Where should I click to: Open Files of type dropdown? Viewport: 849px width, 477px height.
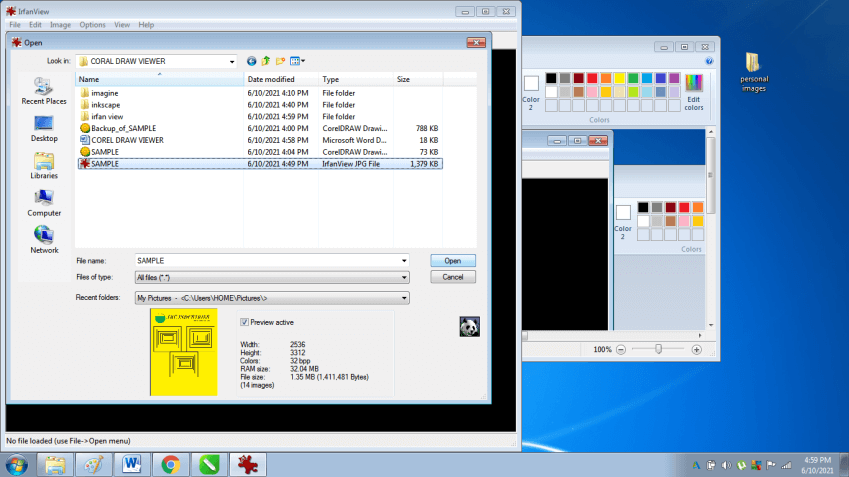click(x=272, y=278)
